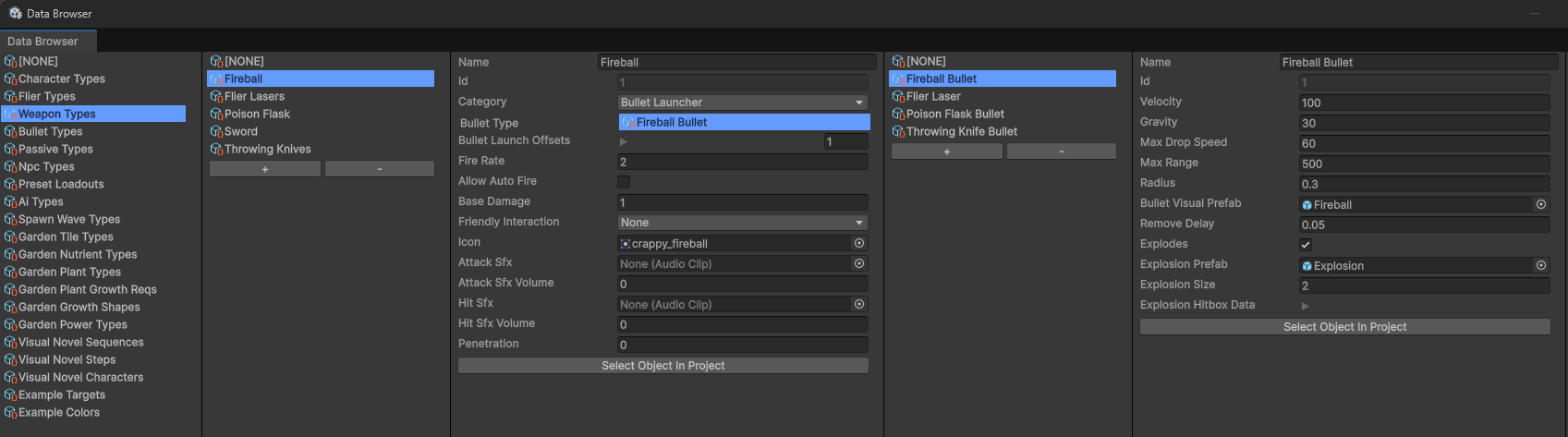The image size is (1568, 437).
Task: Expand the Explosion Hitbox Data foldout
Action: coord(1306,306)
